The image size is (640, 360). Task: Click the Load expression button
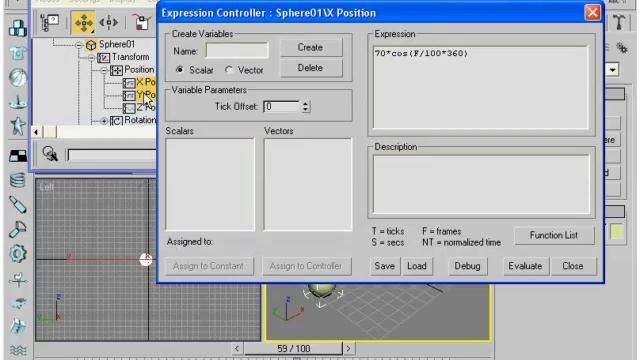pos(417,266)
